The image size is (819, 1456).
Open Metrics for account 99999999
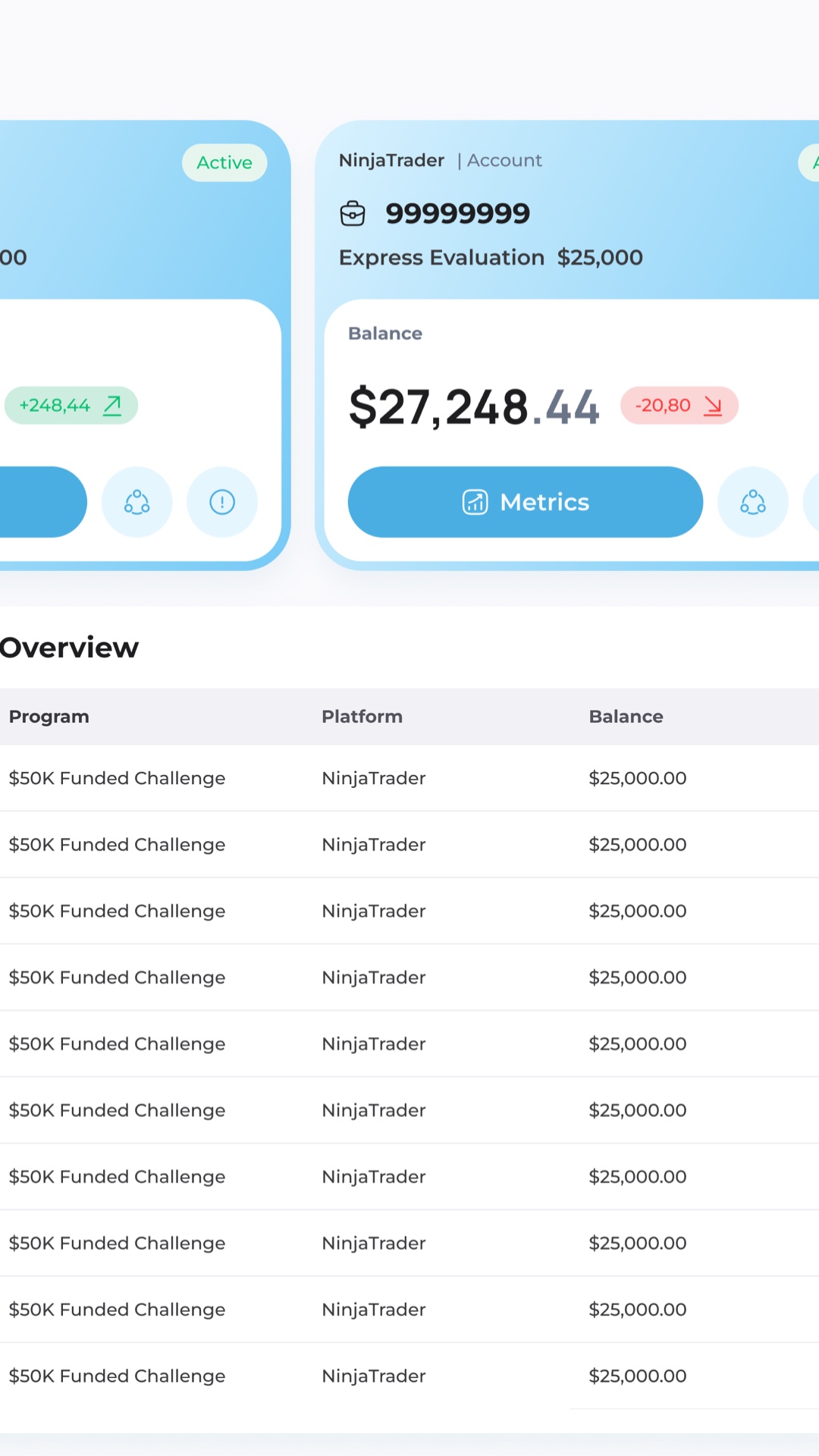pos(525,502)
